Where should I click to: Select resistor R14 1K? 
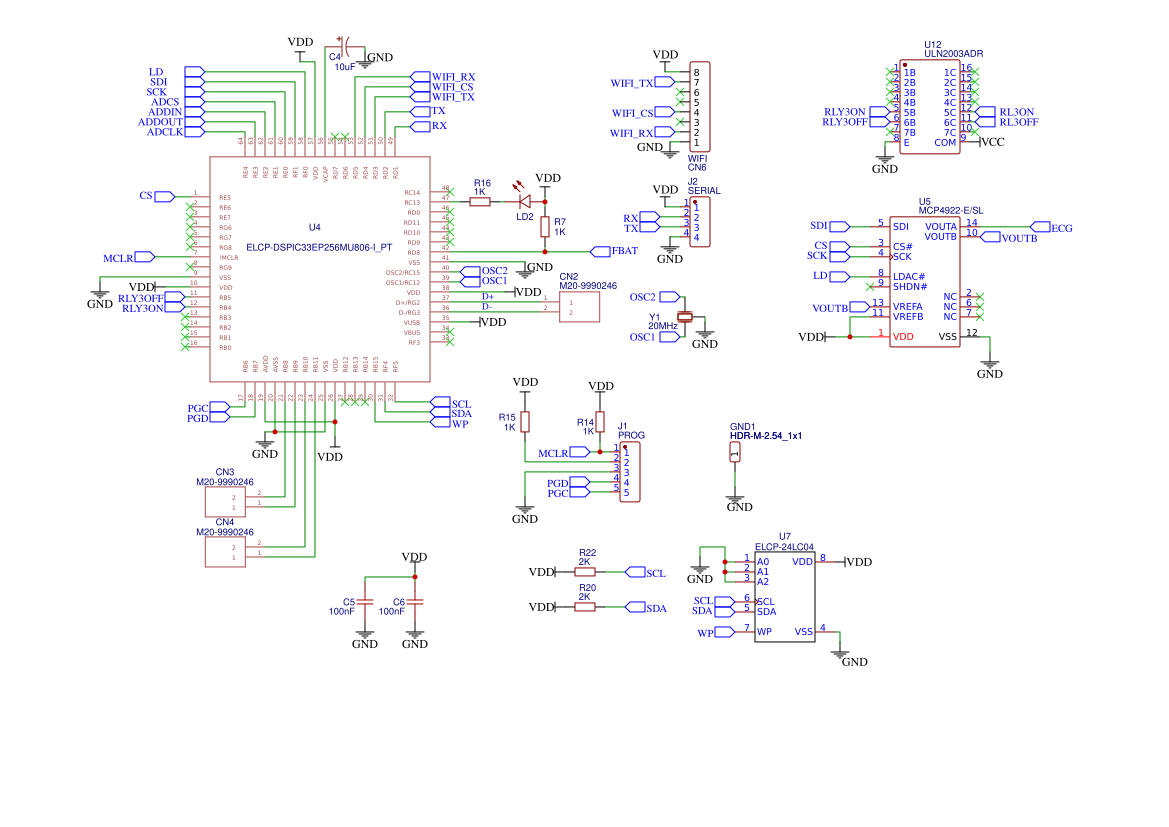[600, 422]
